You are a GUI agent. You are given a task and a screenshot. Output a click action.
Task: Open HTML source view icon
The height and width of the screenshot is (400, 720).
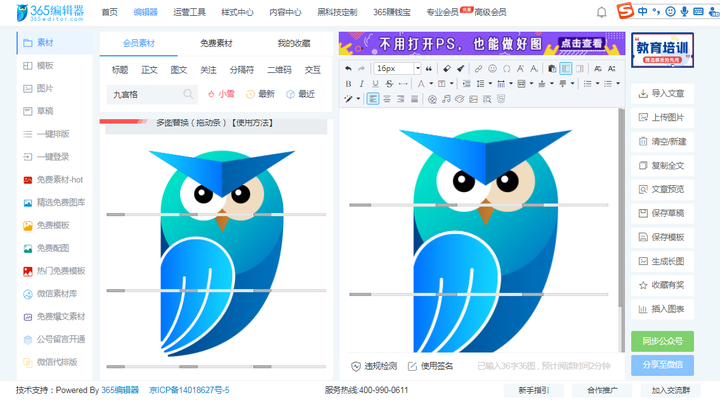tap(501, 99)
